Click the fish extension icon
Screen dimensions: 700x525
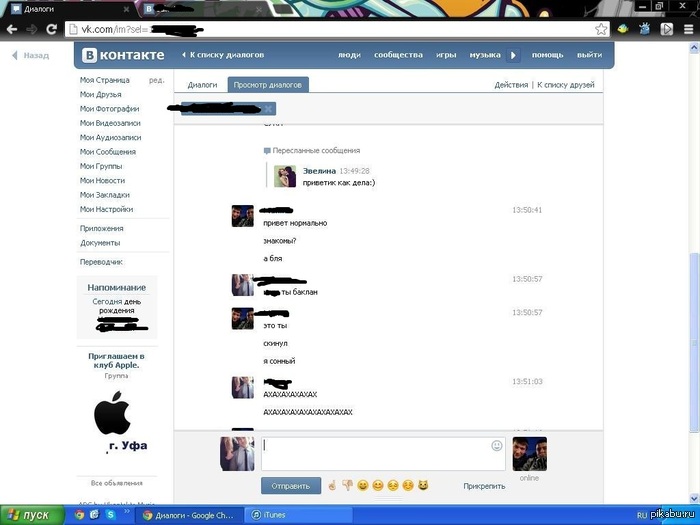(x=623, y=29)
